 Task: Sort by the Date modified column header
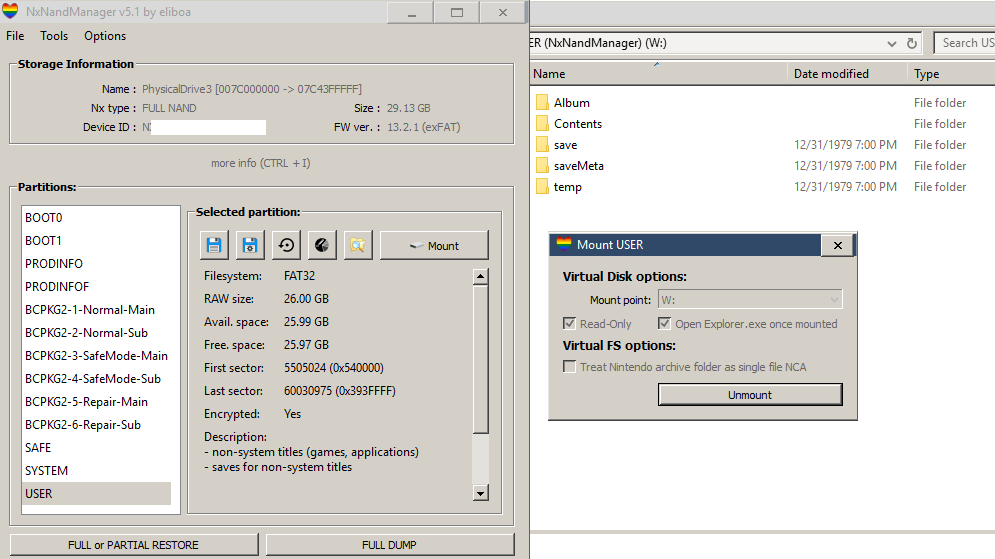point(847,74)
